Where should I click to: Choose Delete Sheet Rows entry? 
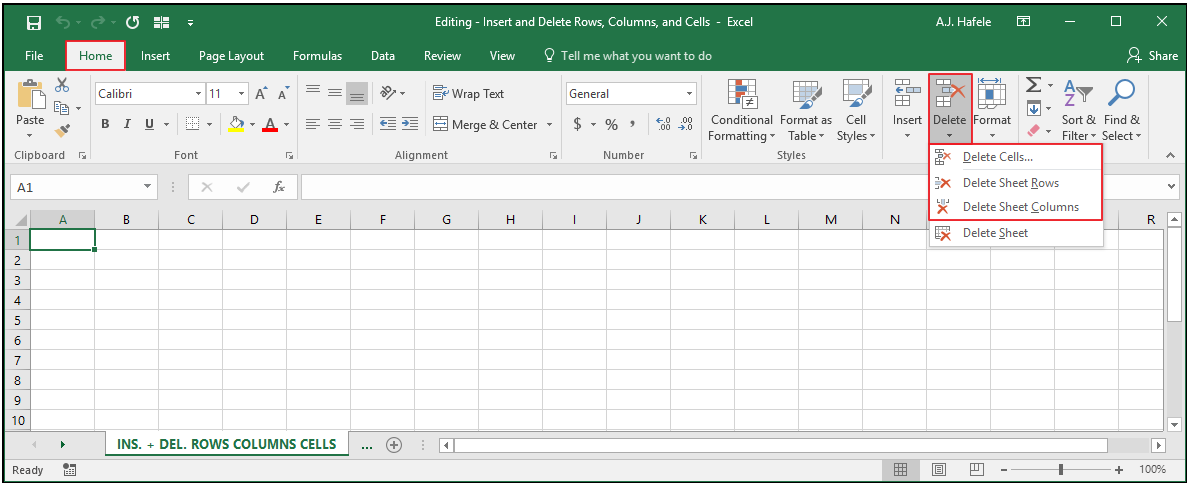pyautogui.click(x=1016, y=182)
